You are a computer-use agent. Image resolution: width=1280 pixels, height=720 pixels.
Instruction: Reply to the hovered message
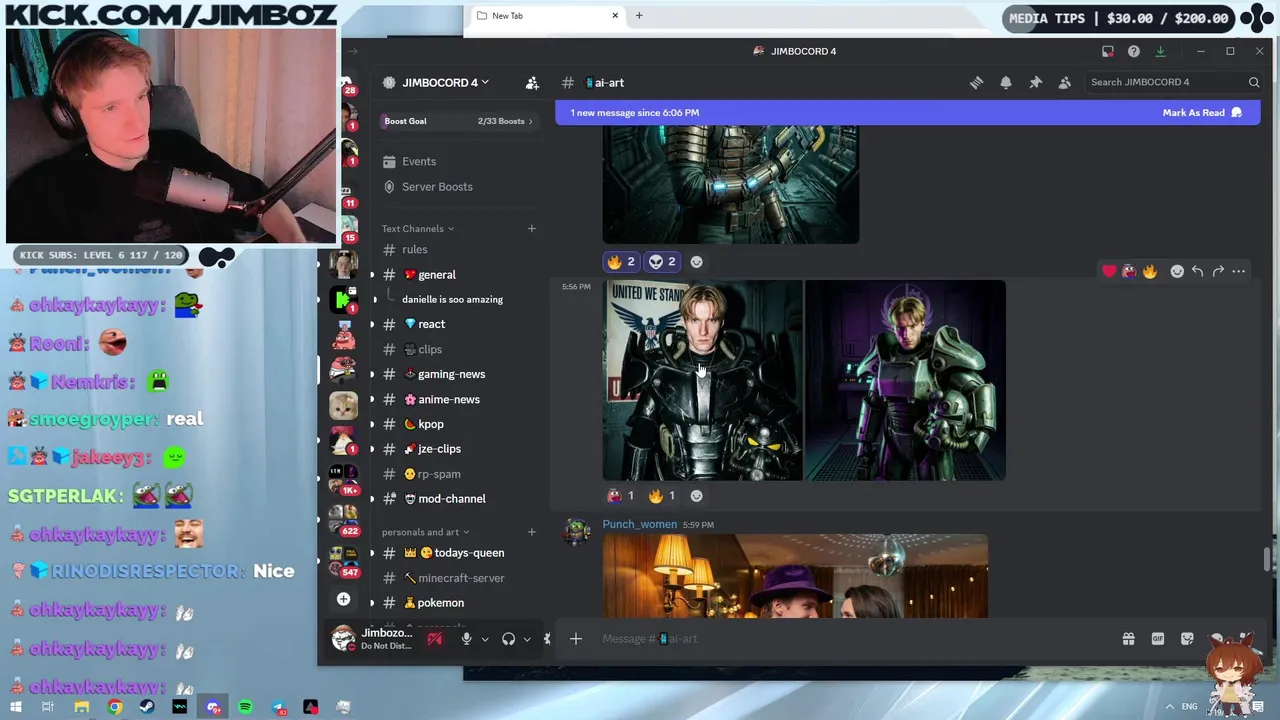pyautogui.click(x=1197, y=271)
